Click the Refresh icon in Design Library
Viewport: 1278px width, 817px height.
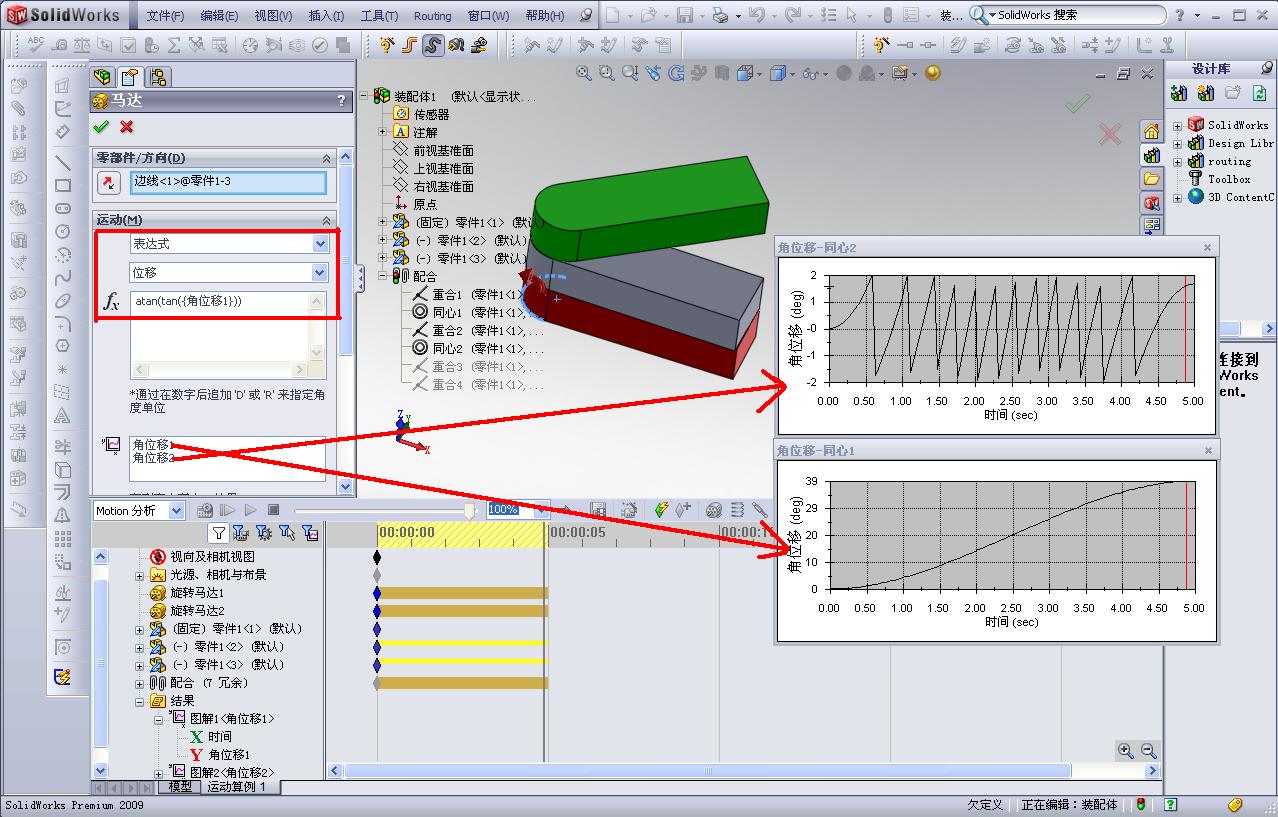click(x=1259, y=93)
